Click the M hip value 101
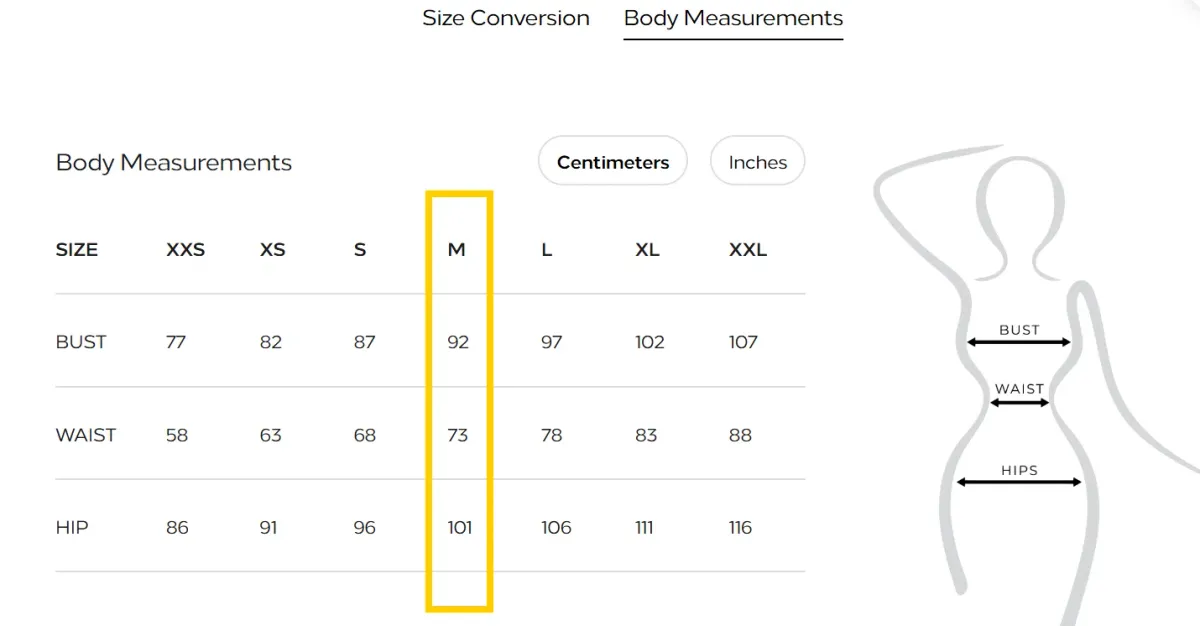This screenshot has height=626, width=1200. tap(460, 527)
